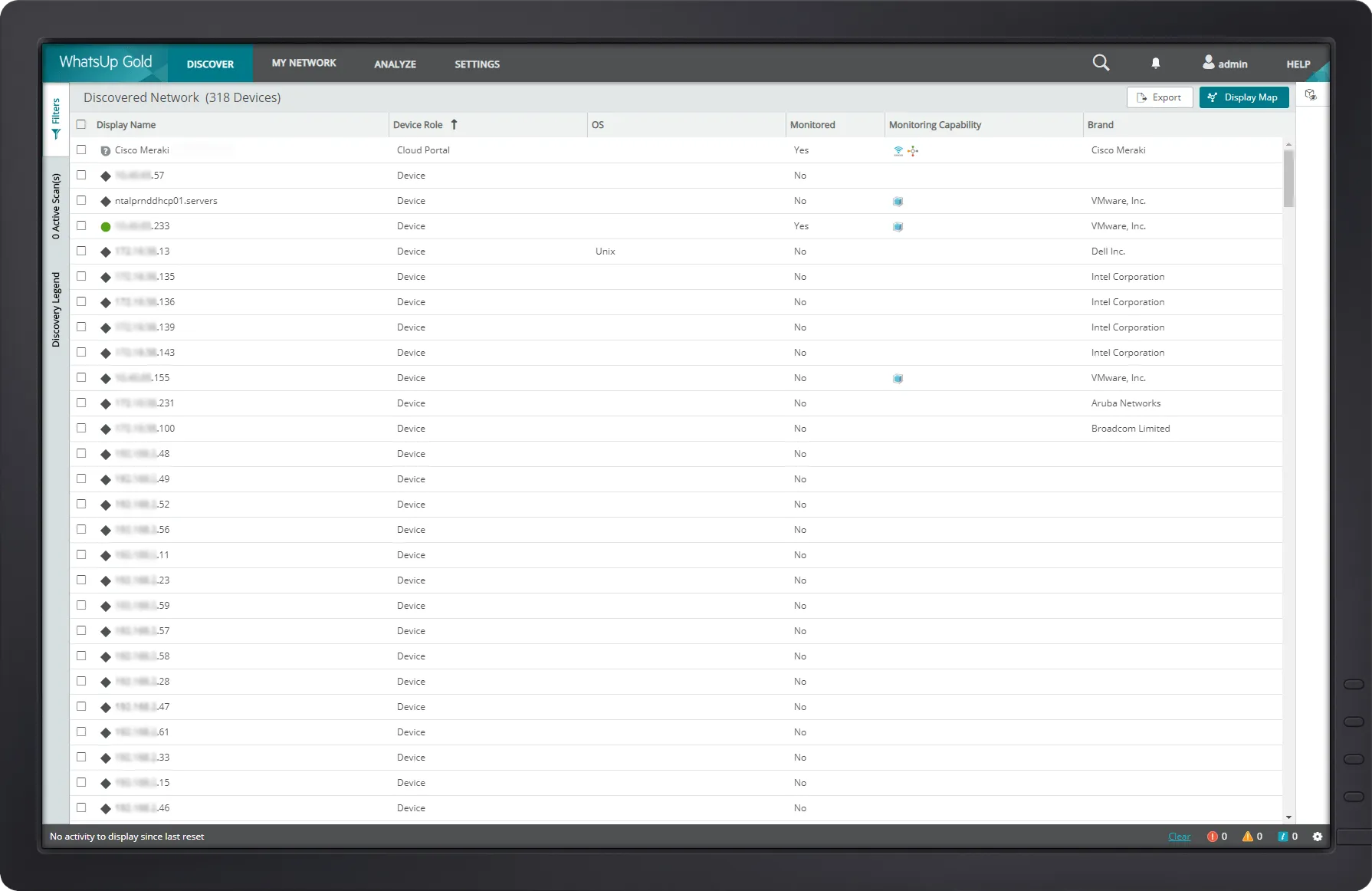The width and height of the screenshot is (1372, 891).
Task: Open the ANALYZE menu
Action: 395,64
